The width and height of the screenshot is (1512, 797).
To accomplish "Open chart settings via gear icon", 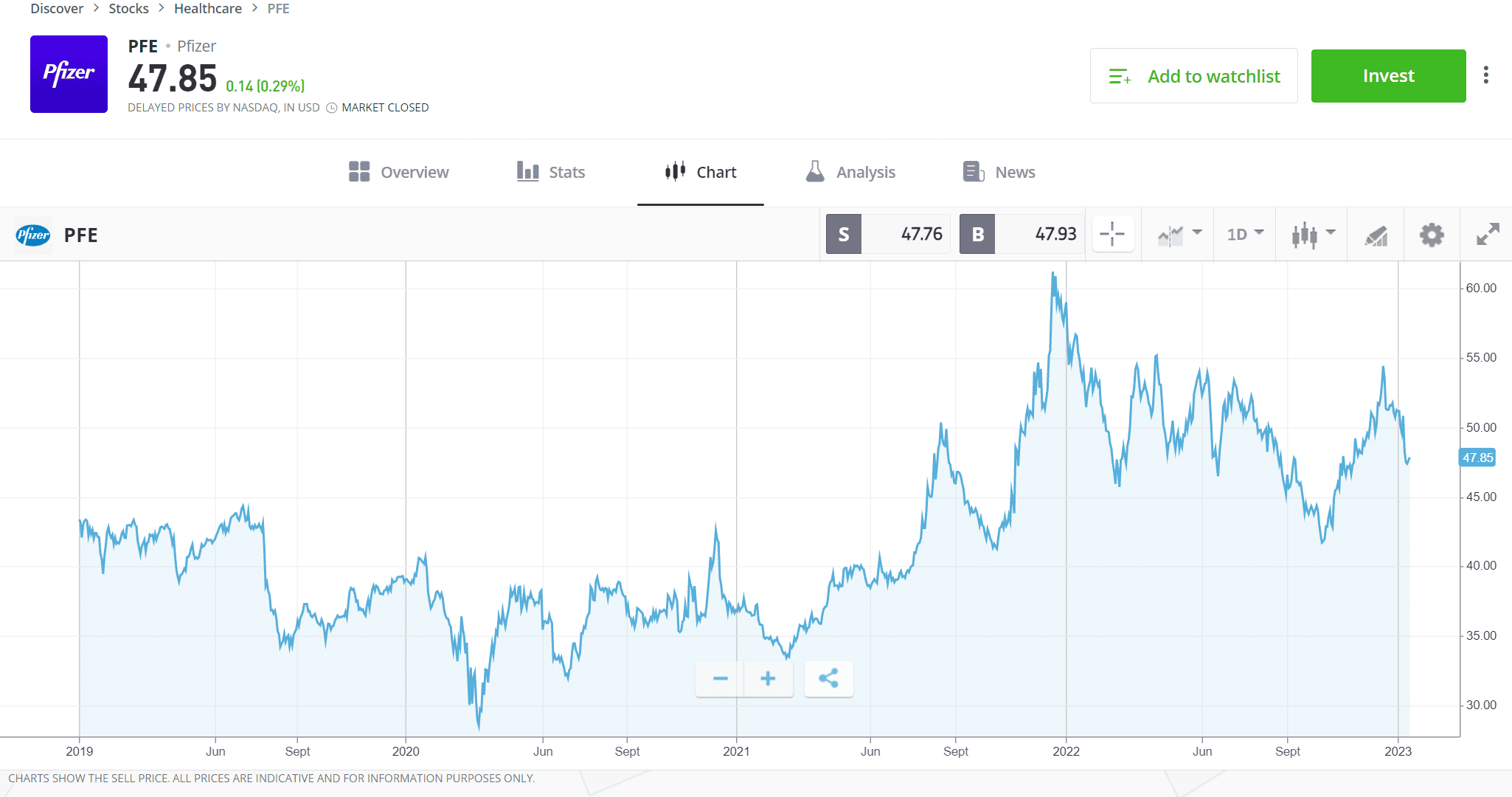I will [1431, 234].
